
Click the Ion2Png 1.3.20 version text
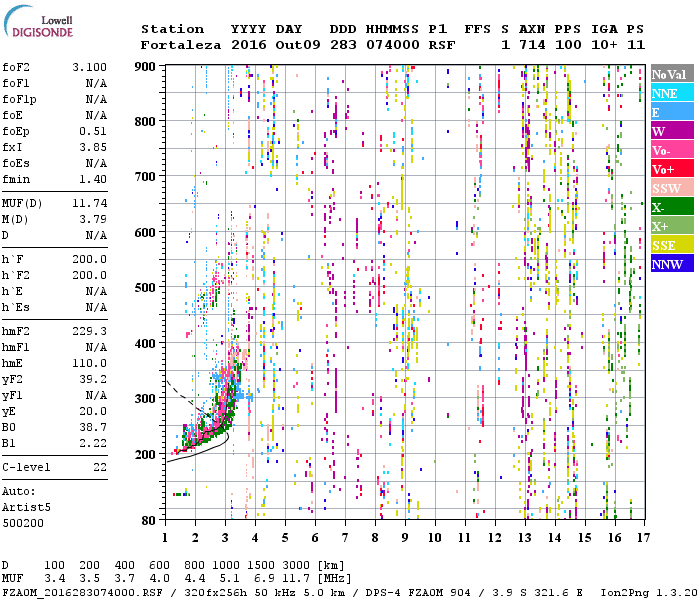click(649, 593)
